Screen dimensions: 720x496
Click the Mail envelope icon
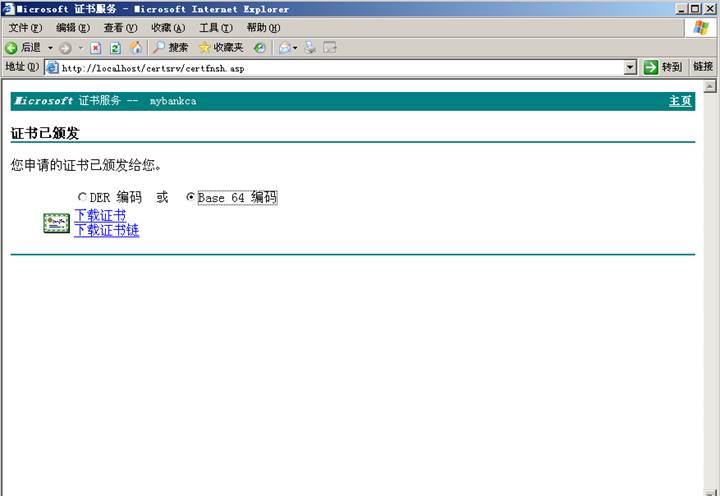point(285,48)
